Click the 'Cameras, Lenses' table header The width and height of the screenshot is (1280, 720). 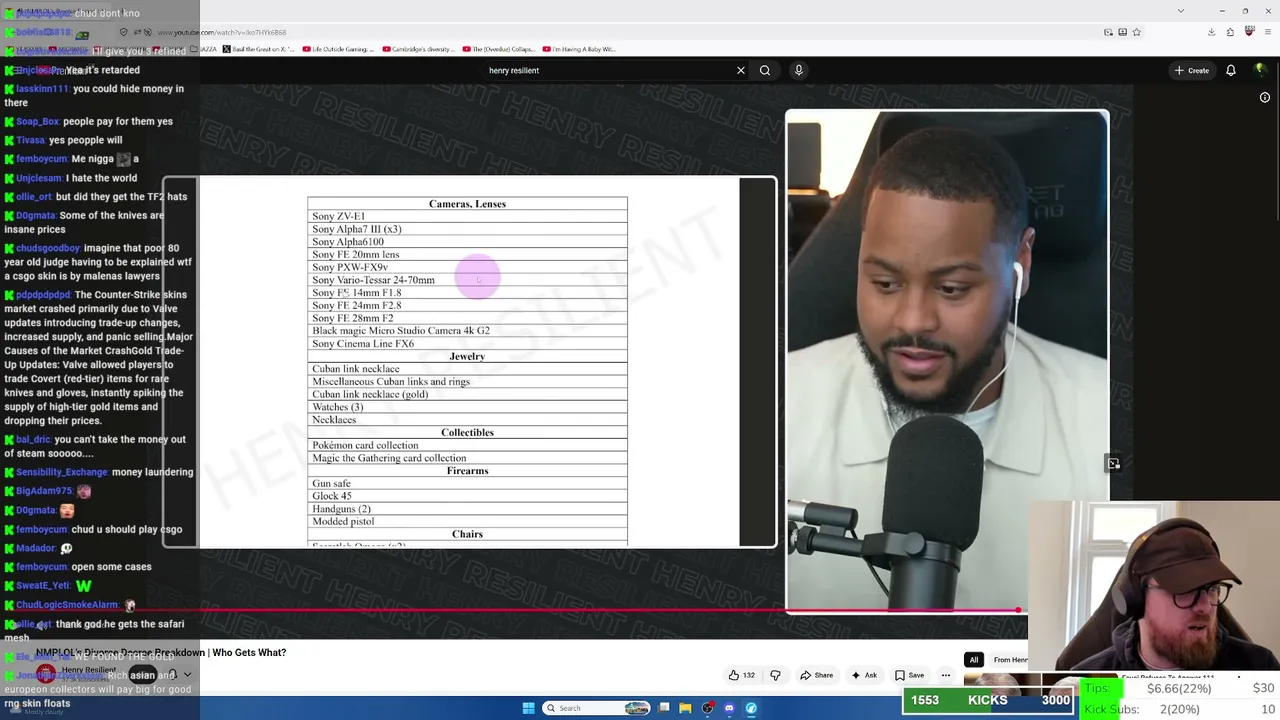point(467,204)
